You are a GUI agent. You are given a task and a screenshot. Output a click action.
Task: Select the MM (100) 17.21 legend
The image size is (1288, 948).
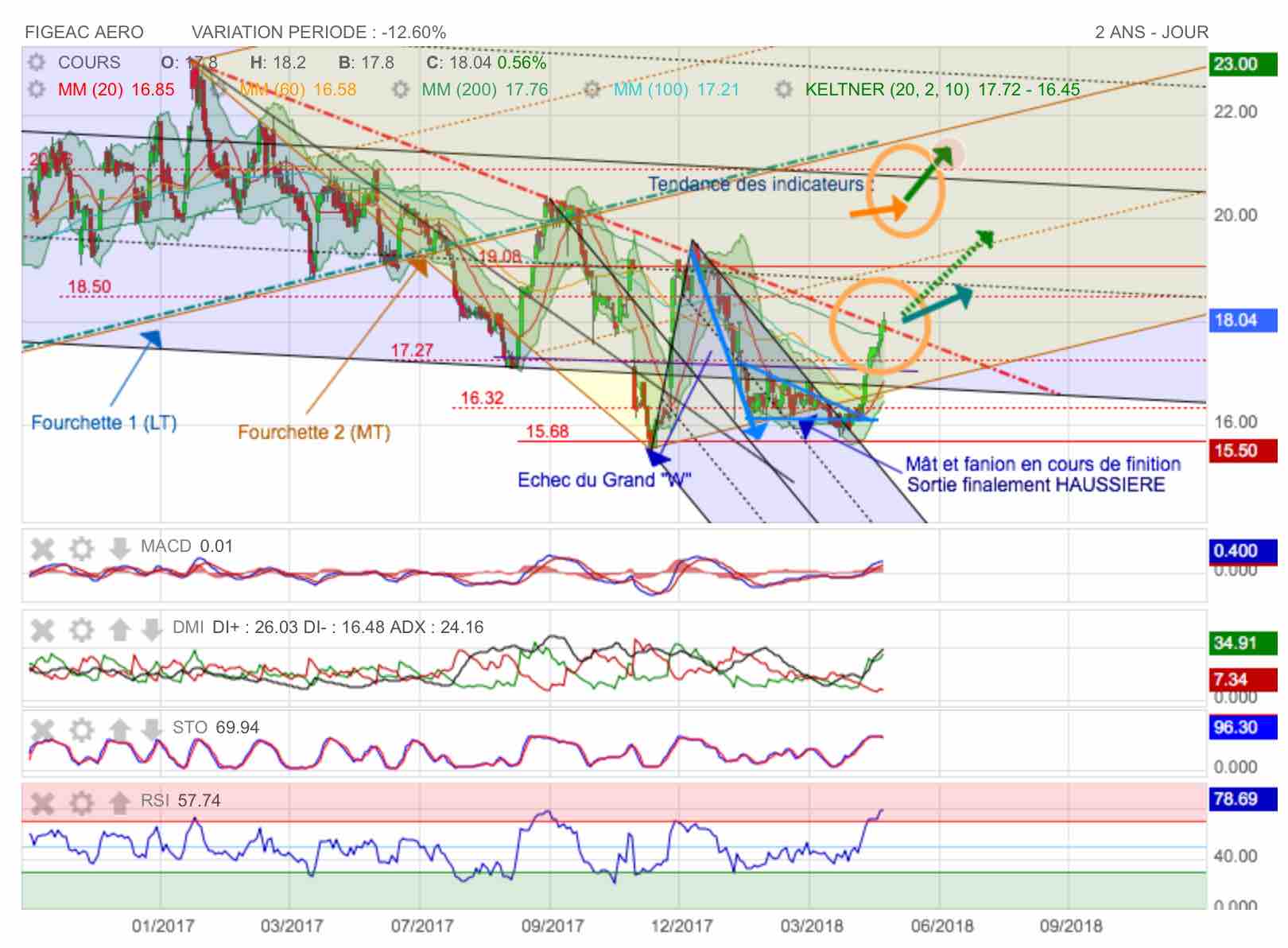pos(676,89)
